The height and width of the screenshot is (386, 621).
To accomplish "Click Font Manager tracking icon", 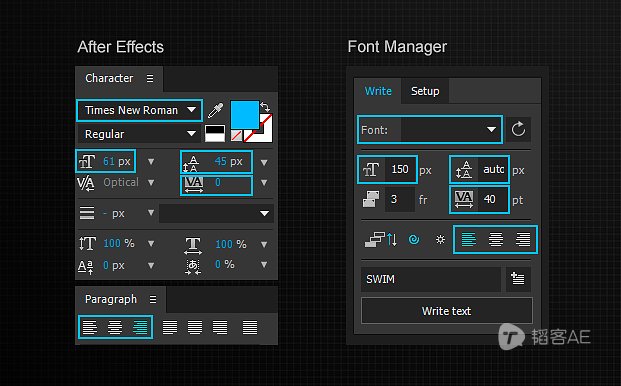I will tap(464, 199).
